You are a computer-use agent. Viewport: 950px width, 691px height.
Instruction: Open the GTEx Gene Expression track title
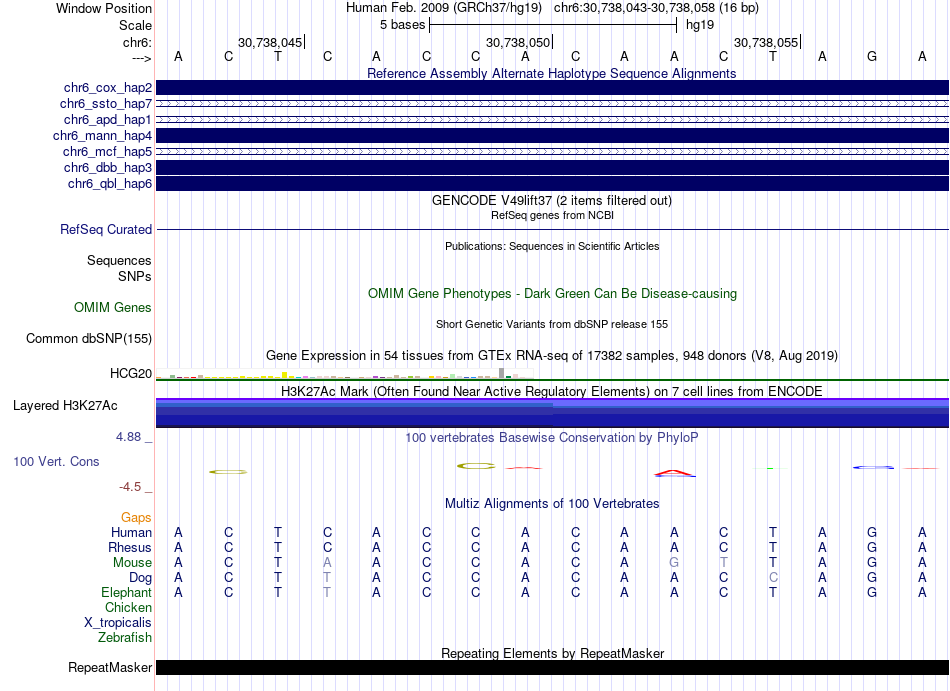coord(552,355)
